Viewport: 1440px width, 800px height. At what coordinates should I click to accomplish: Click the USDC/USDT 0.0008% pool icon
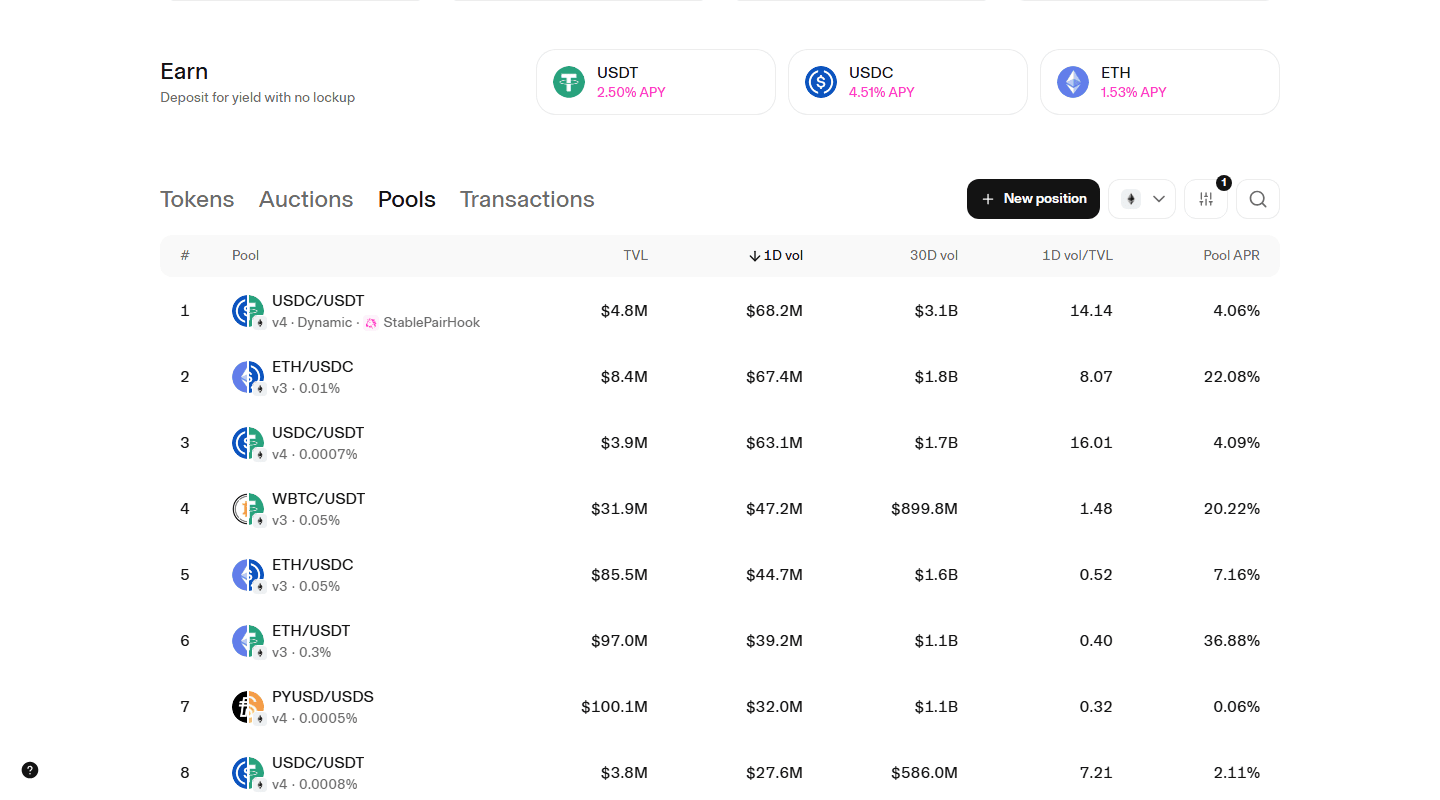pyautogui.click(x=249, y=773)
